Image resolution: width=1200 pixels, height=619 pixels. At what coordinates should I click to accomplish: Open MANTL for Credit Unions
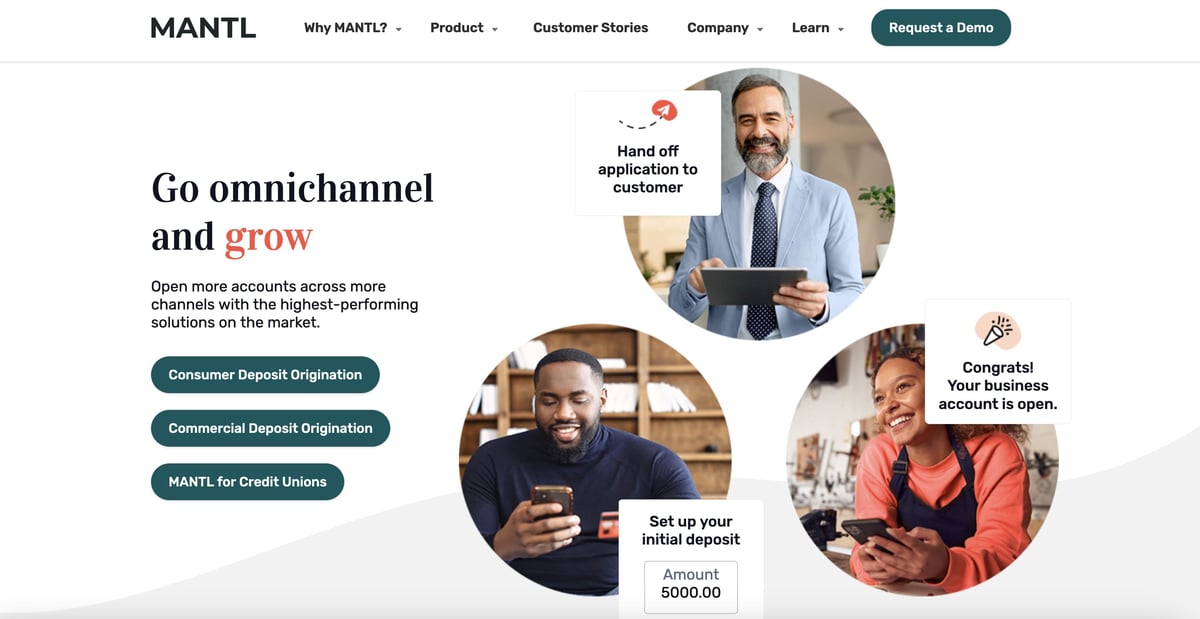247,482
